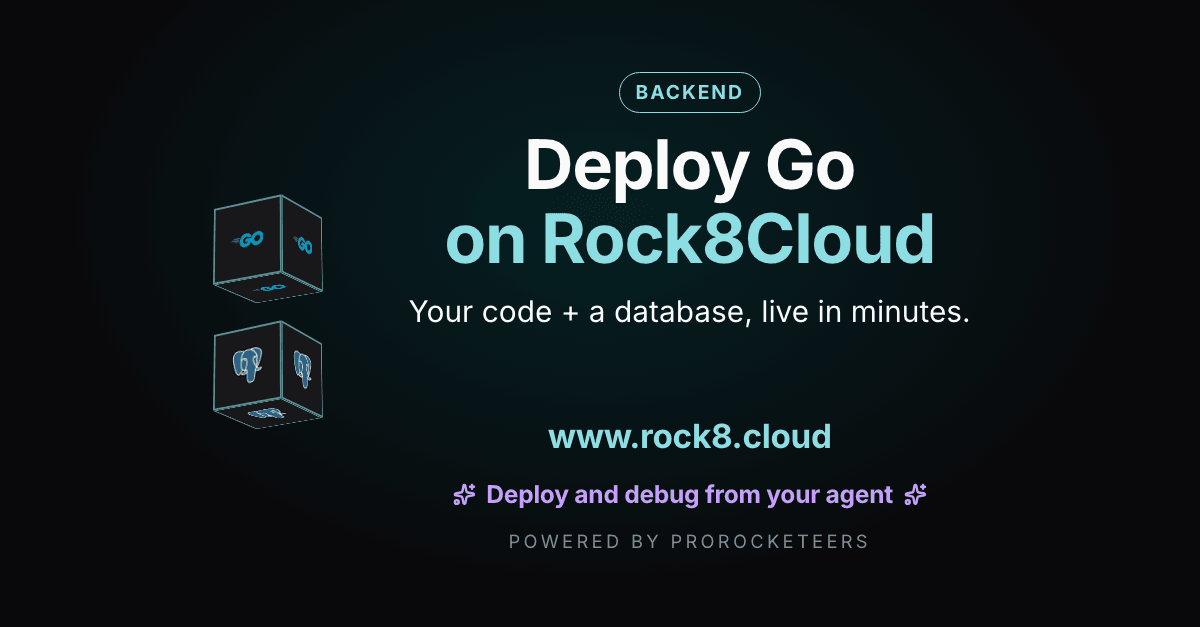Click the sparkle icon left of Deploy
The image size is (1200, 627).
click(x=464, y=495)
